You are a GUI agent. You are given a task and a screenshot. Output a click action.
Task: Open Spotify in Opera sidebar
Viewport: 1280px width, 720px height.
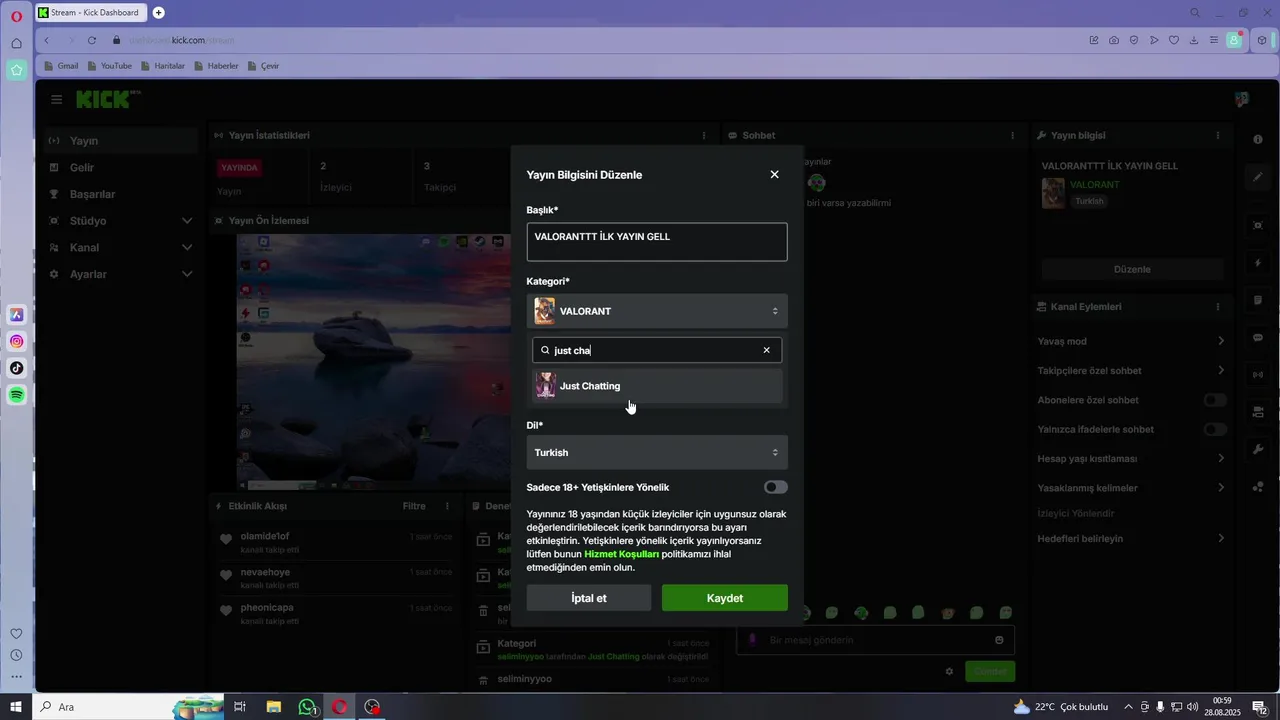coord(17,395)
